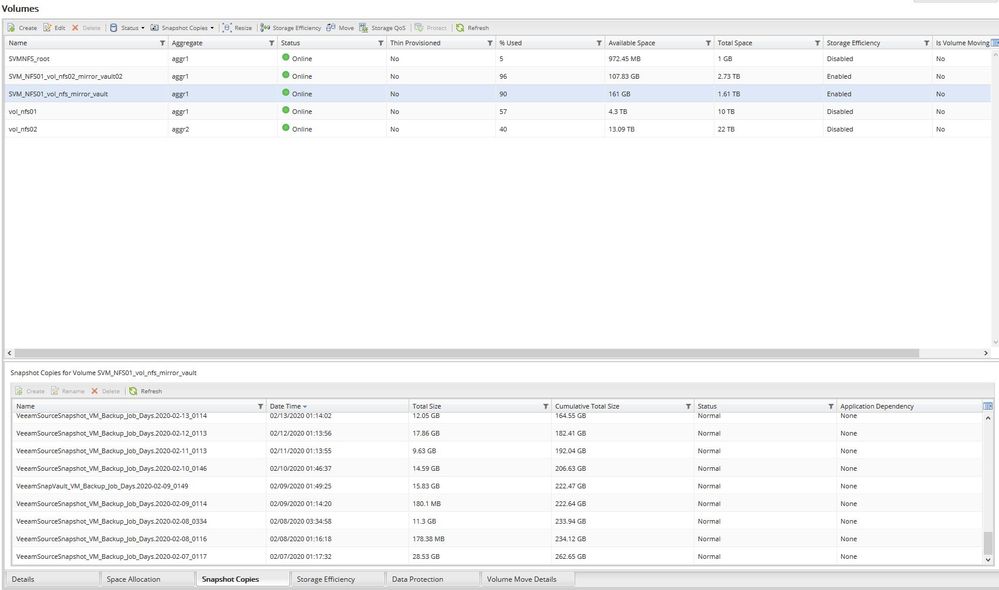Click Create in the snapshot copies toolbar

[30, 391]
